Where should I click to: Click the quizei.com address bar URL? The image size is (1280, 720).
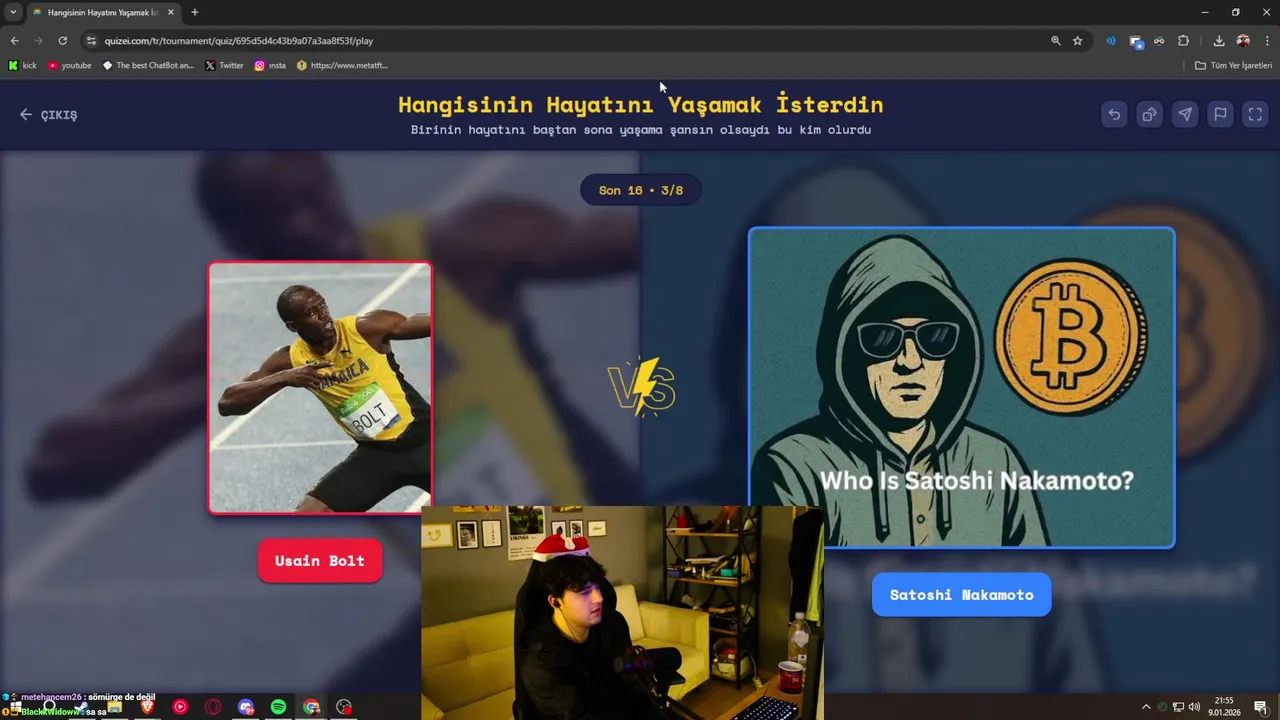tap(239, 41)
